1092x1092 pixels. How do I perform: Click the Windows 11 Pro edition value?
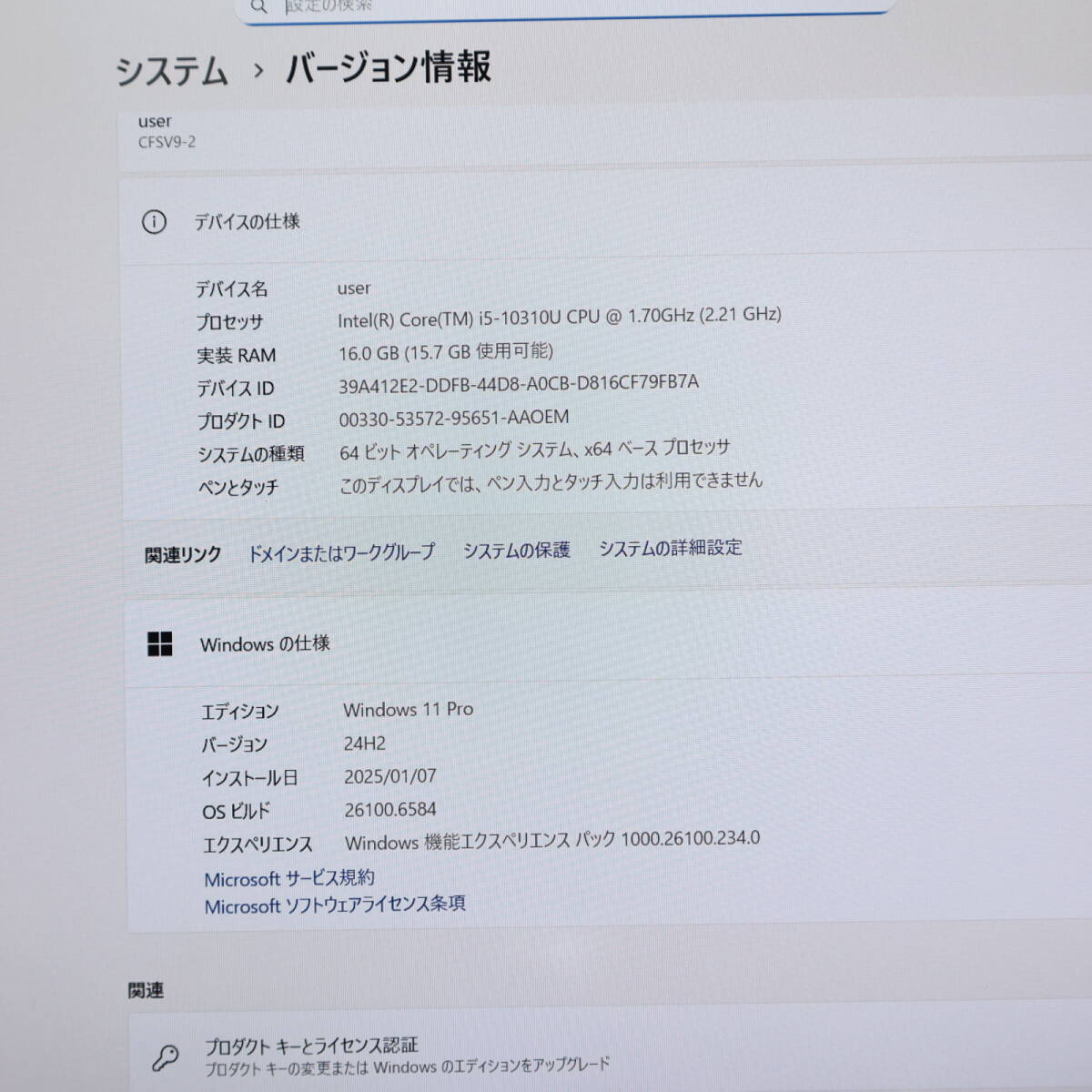pos(408,709)
